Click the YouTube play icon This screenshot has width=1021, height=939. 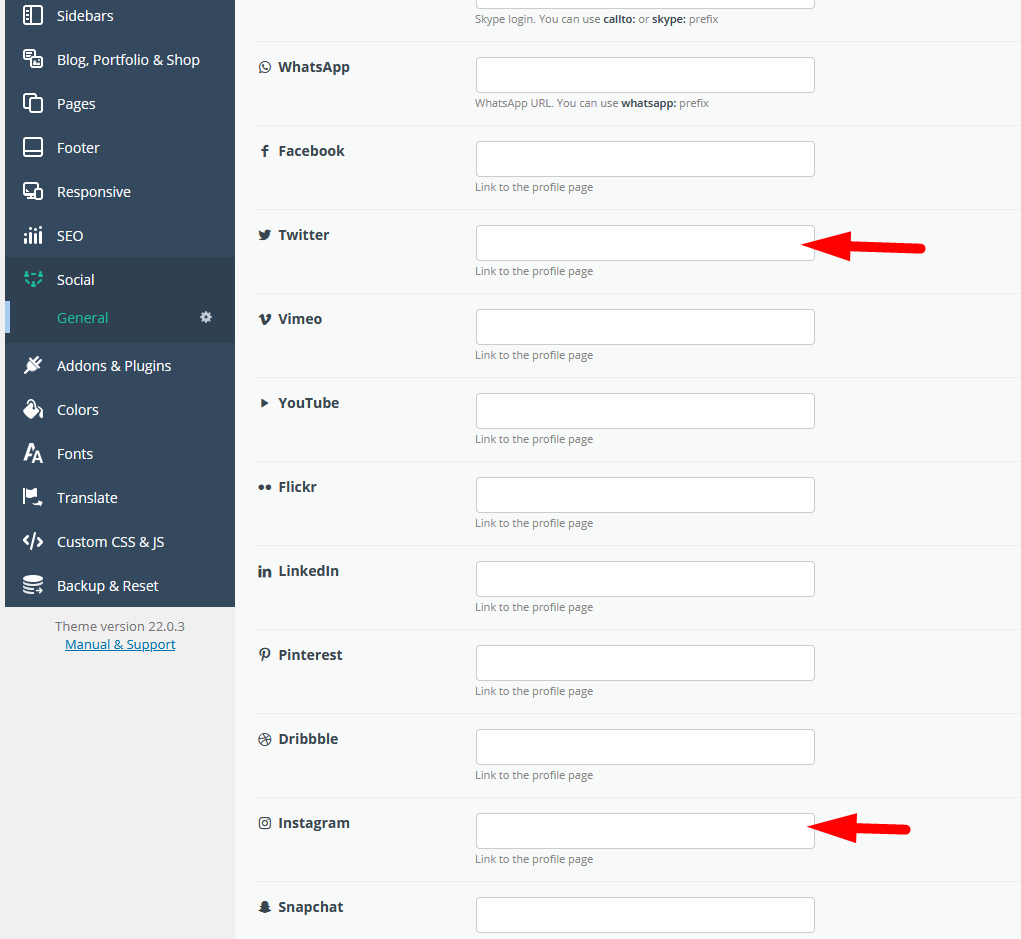(x=264, y=403)
